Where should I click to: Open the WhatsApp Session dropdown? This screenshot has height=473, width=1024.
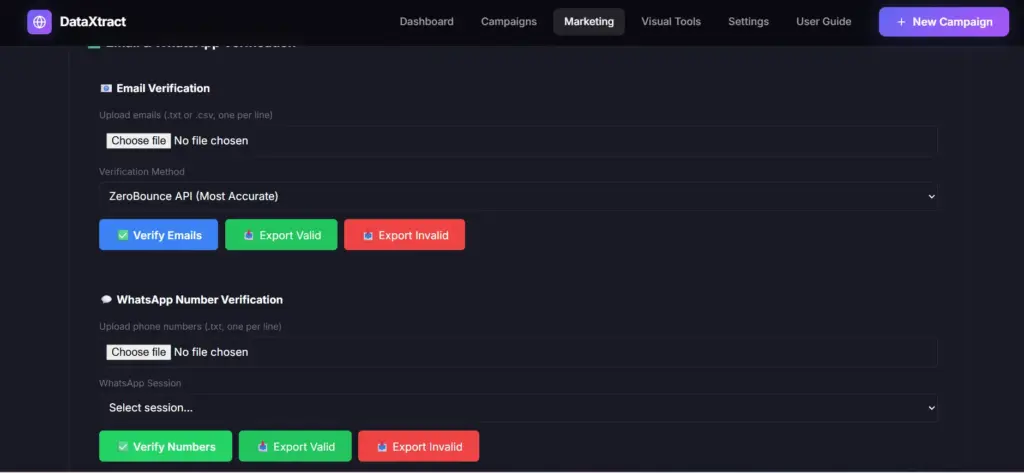[518, 408]
